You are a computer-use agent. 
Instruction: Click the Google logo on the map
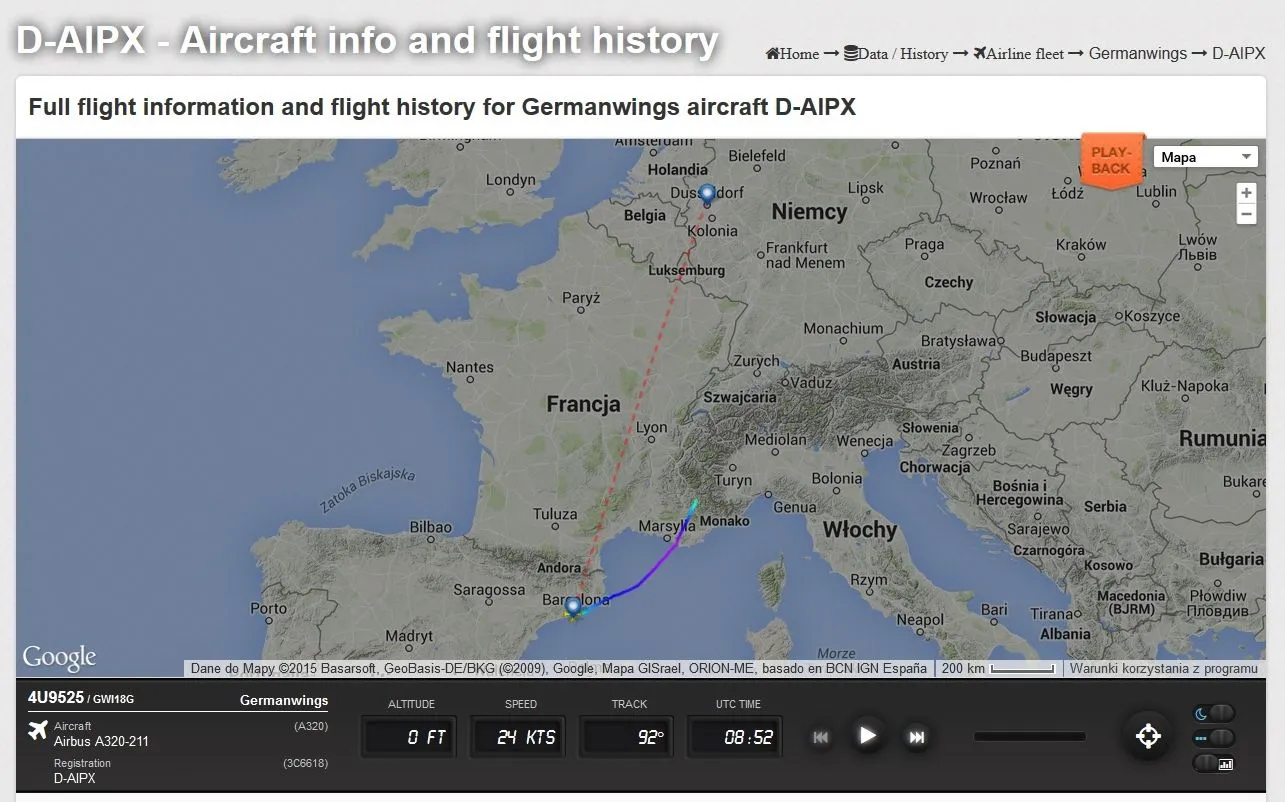click(x=59, y=657)
